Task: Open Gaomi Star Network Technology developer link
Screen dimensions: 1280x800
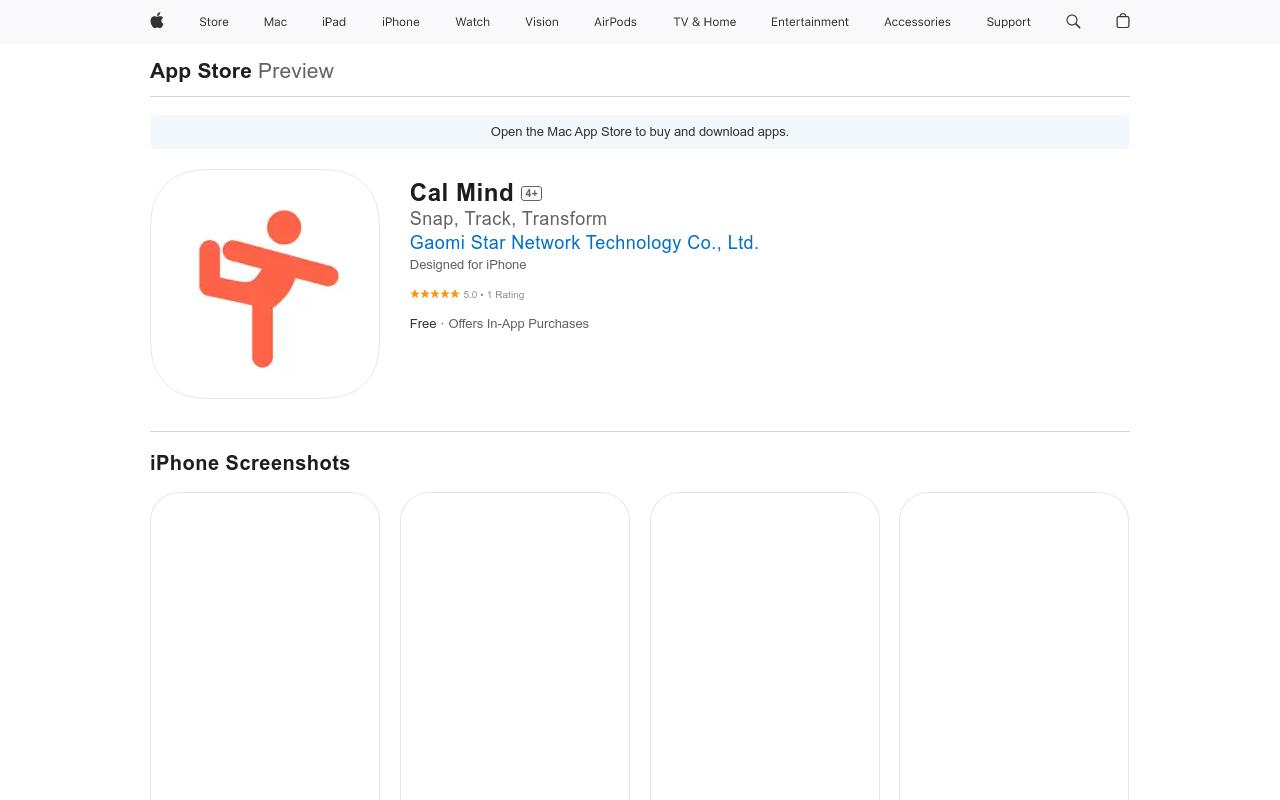Action: click(584, 243)
